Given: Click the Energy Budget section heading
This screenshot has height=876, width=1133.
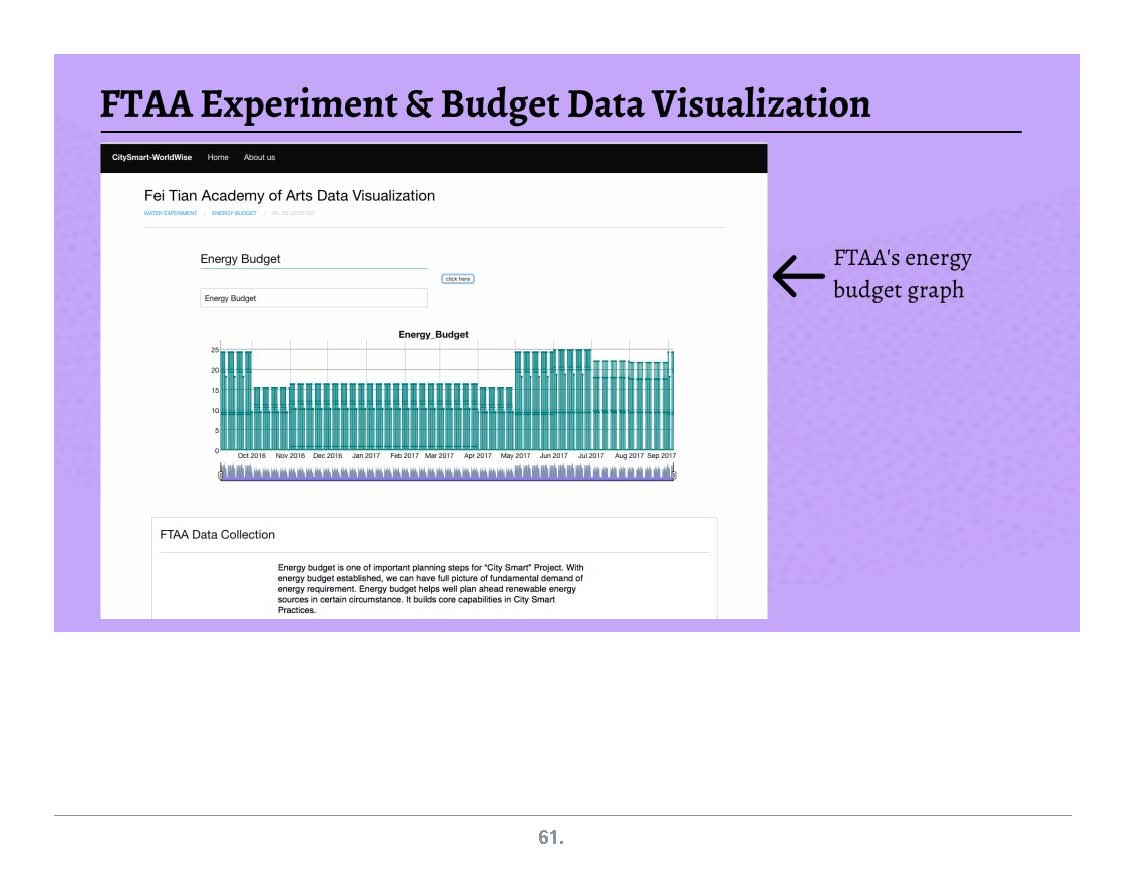Looking at the screenshot, I should [x=240, y=259].
